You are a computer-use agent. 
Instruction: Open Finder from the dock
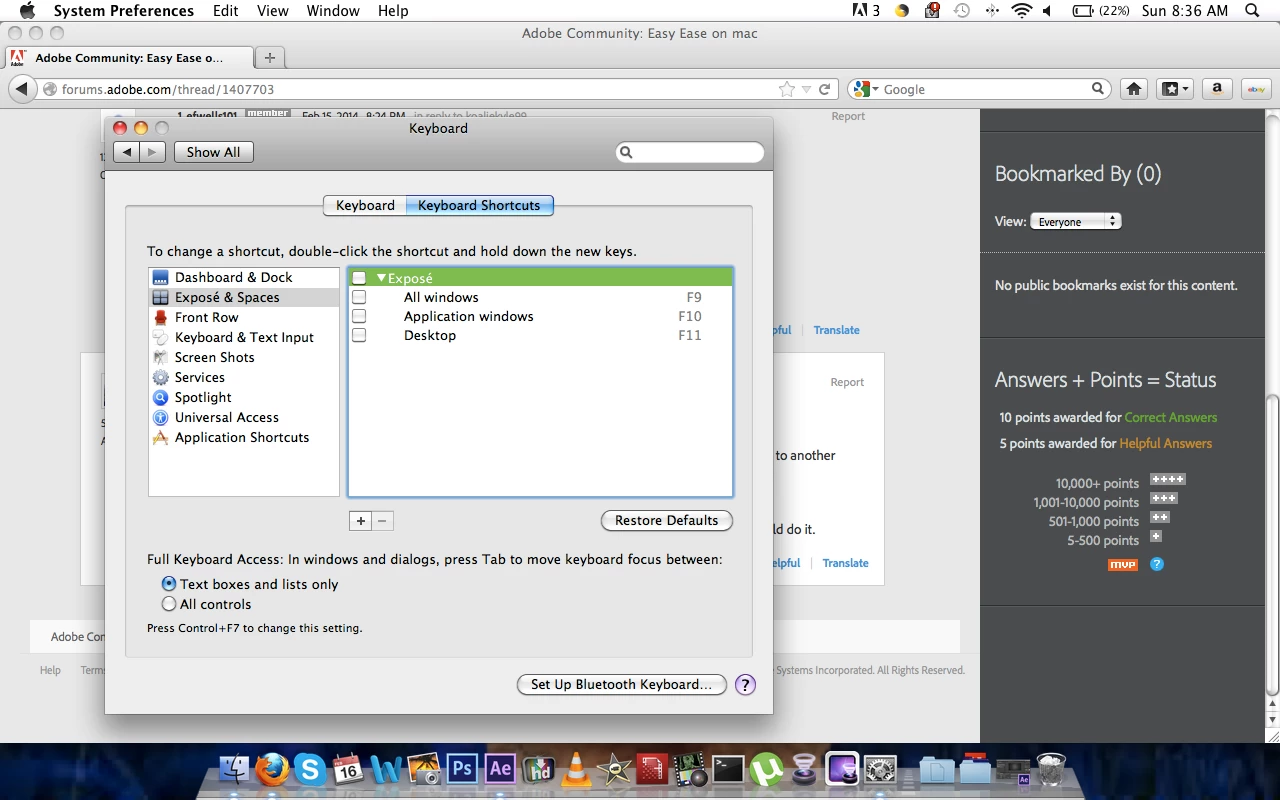pos(234,769)
